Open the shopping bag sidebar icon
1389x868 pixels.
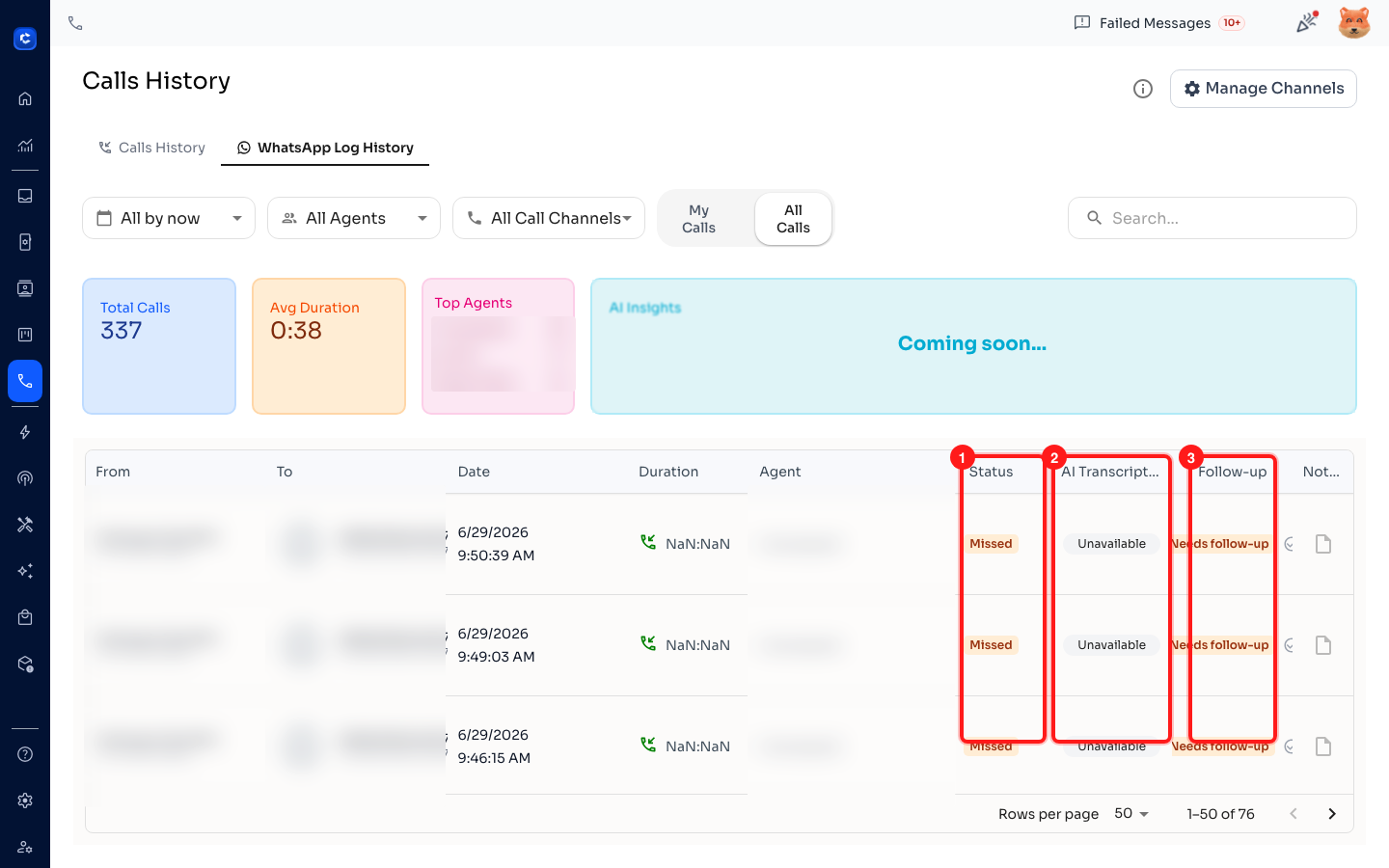click(25, 617)
